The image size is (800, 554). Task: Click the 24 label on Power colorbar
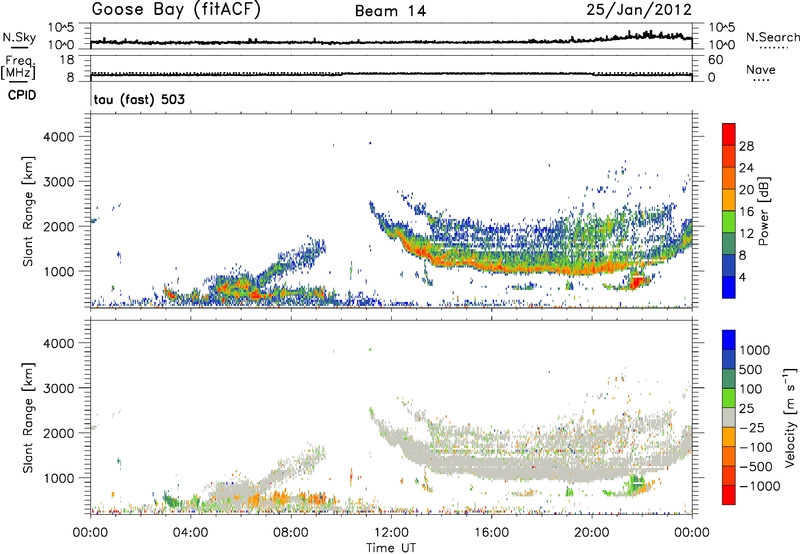[746, 168]
